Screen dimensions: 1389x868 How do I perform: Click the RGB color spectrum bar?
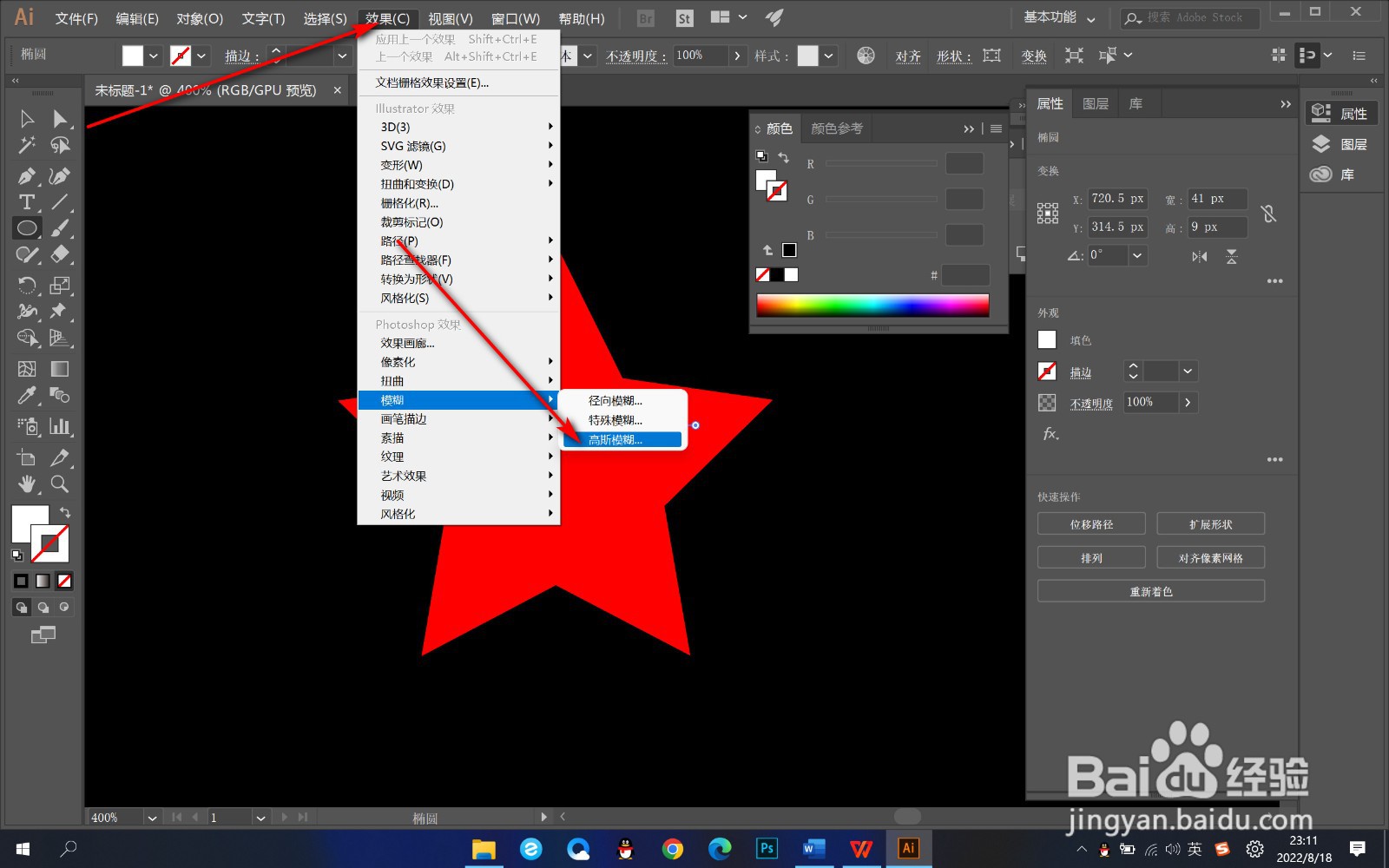[x=872, y=305]
